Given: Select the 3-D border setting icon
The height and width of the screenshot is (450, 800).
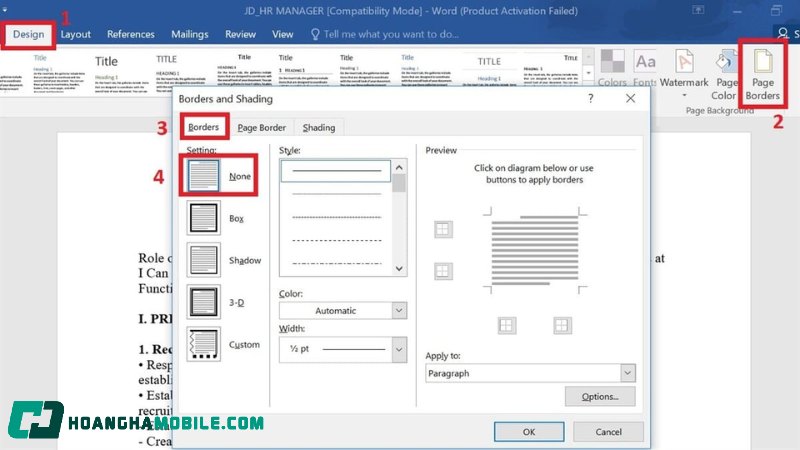Looking at the screenshot, I should point(203,301).
